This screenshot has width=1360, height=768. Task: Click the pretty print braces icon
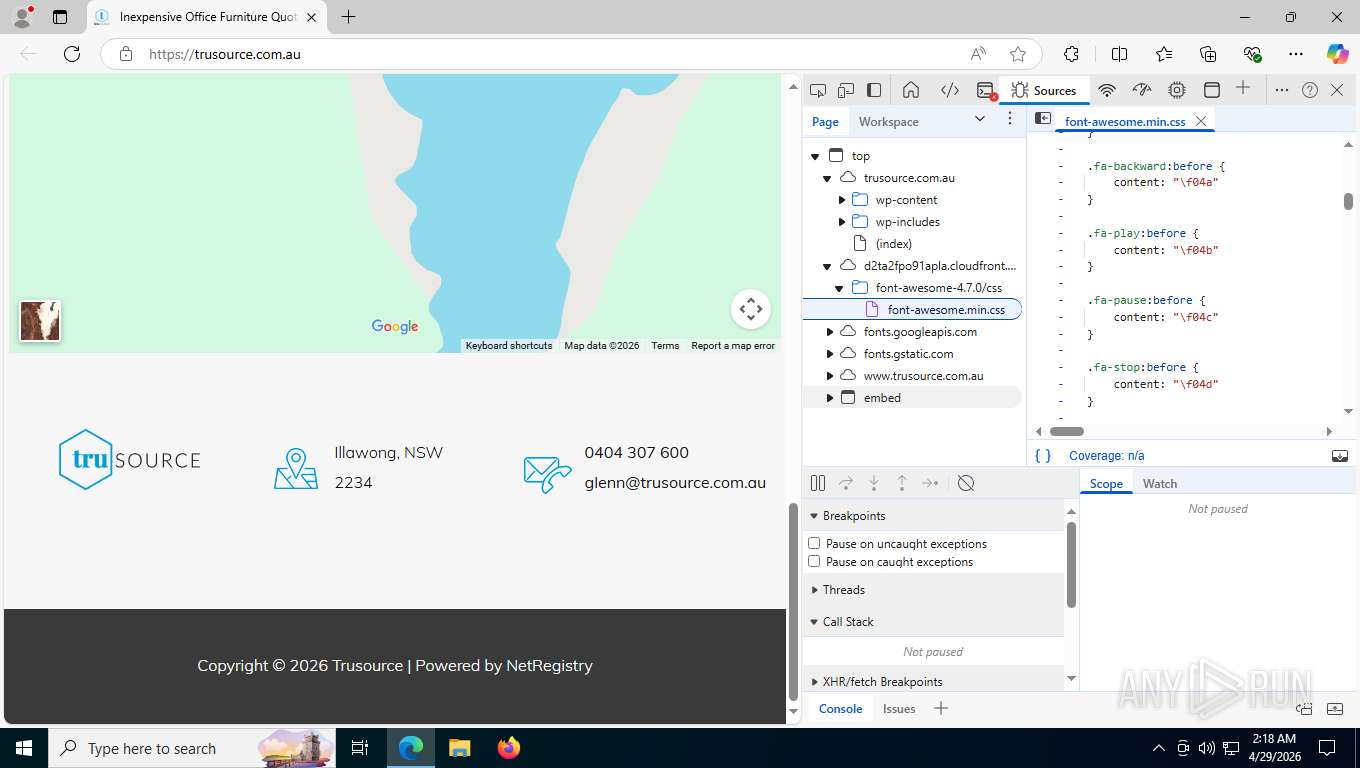pyautogui.click(x=1043, y=455)
